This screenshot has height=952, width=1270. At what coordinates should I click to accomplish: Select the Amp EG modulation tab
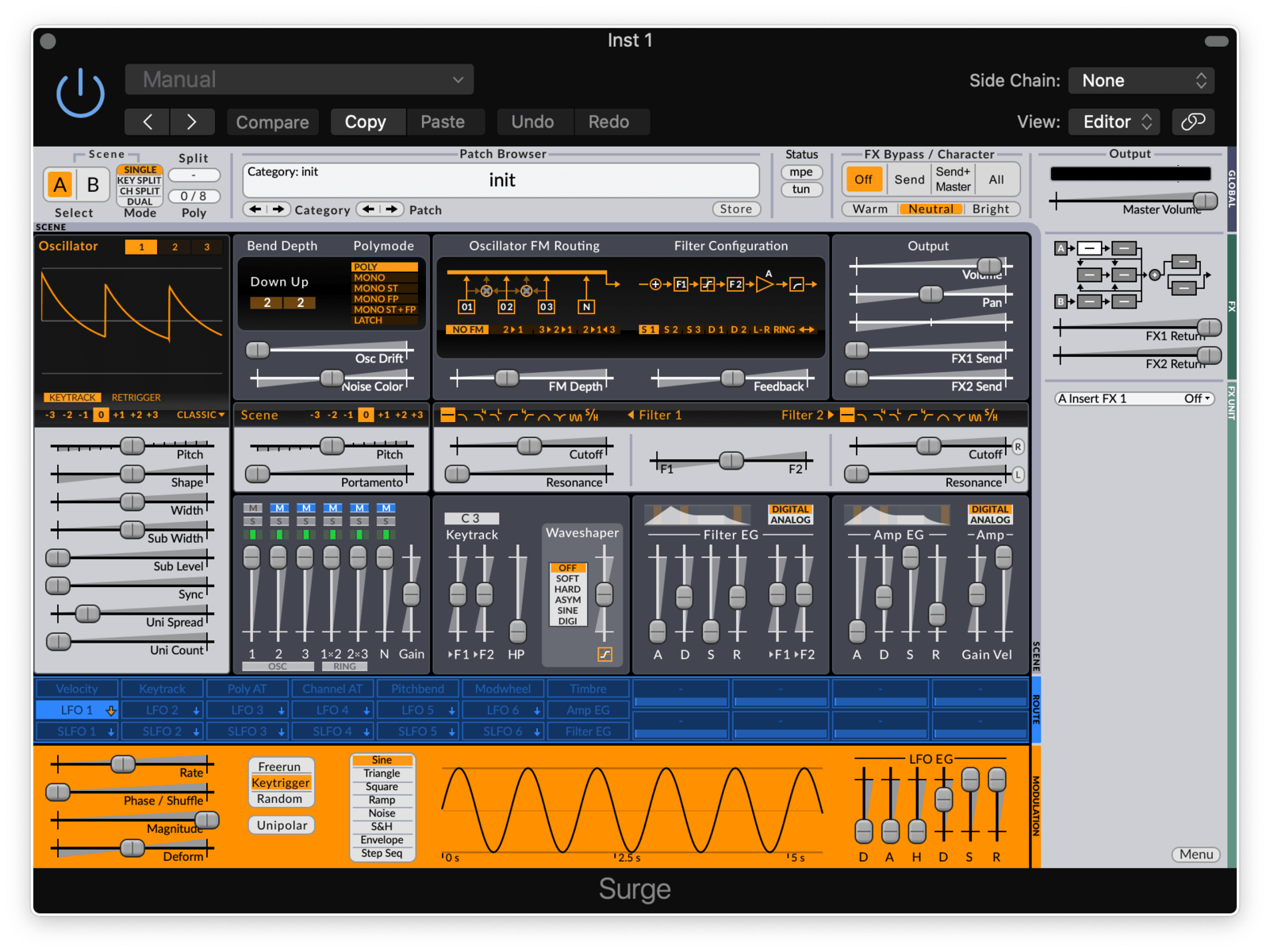click(x=588, y=711)
